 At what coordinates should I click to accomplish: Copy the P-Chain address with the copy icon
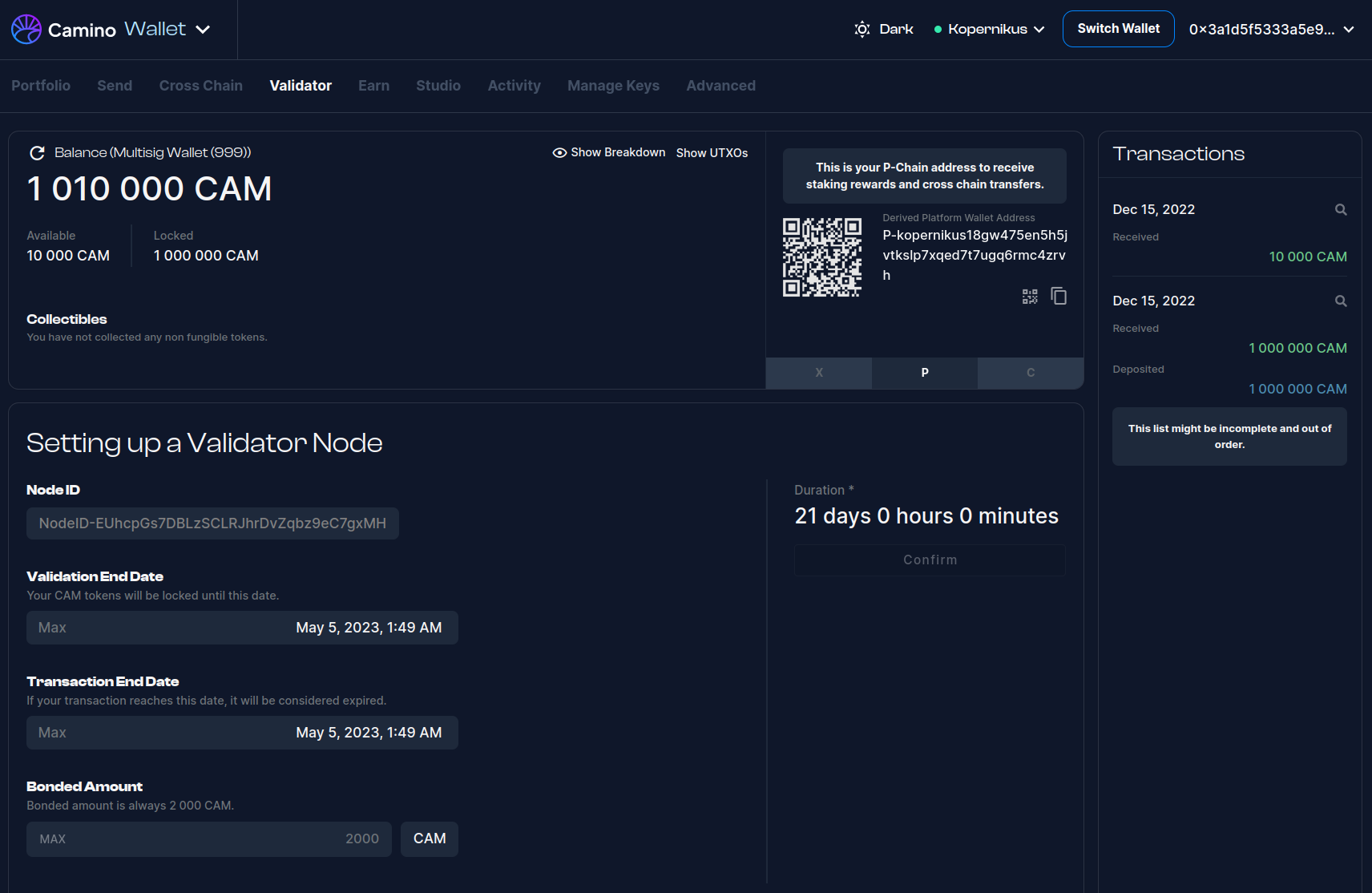tap(1059, 297)
